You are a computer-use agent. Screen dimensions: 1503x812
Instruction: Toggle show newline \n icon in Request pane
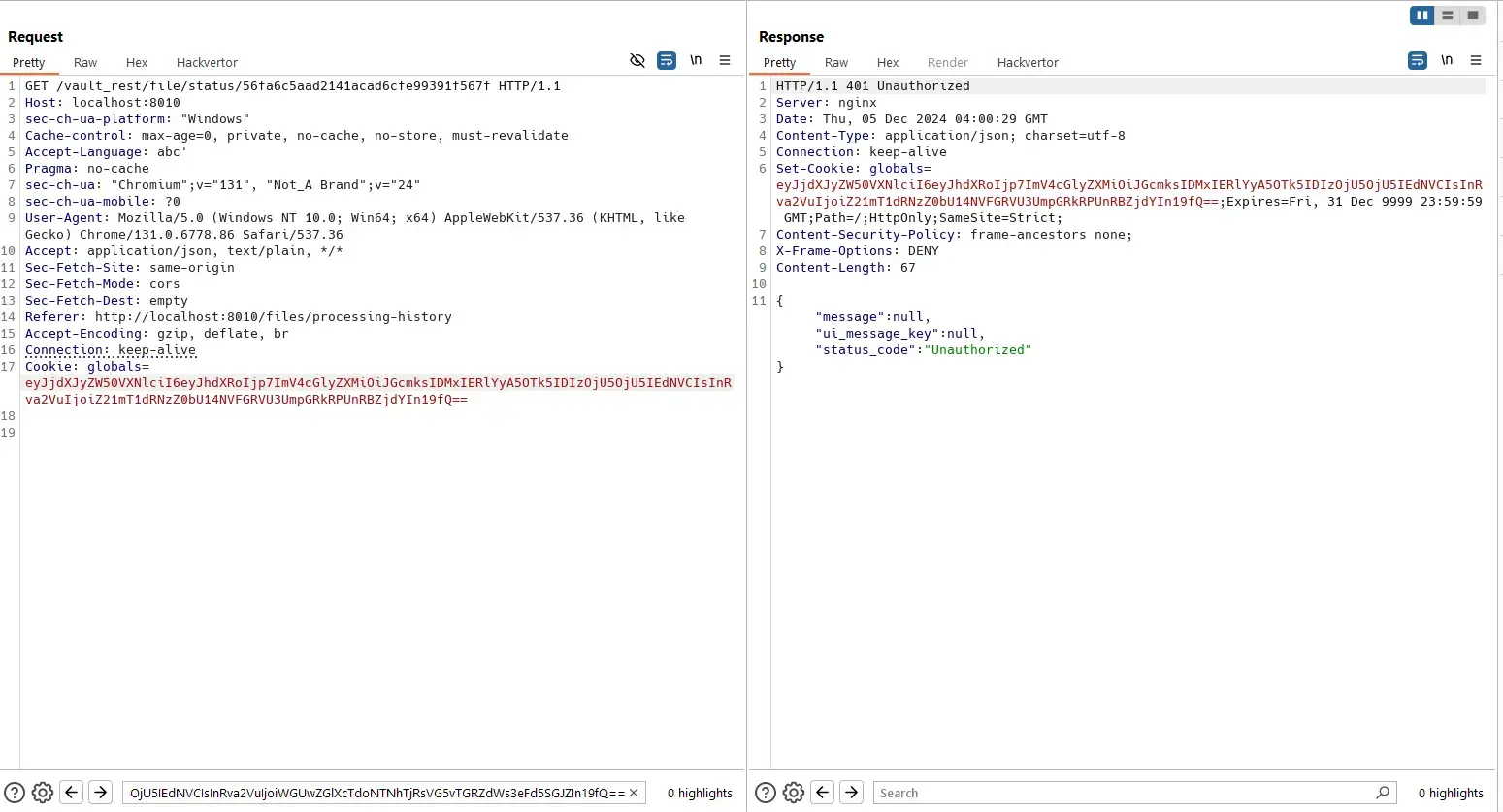696,60
